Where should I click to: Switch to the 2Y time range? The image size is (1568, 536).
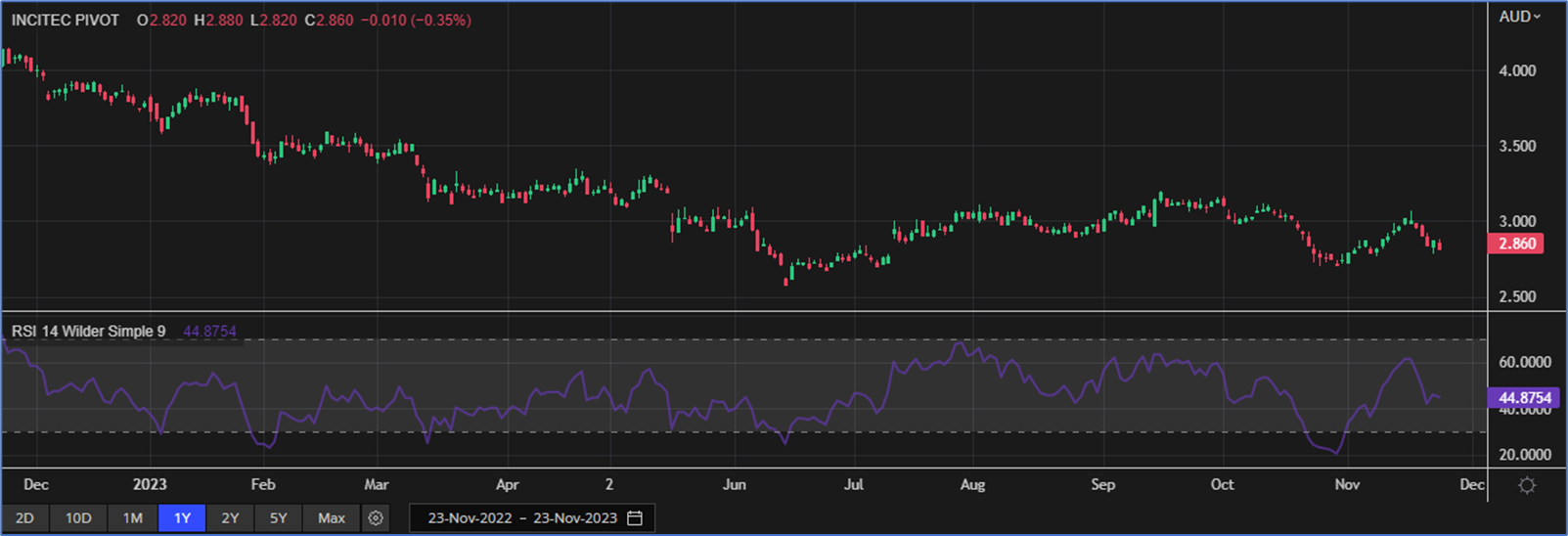pyautogui.click(x=230, y=518)
